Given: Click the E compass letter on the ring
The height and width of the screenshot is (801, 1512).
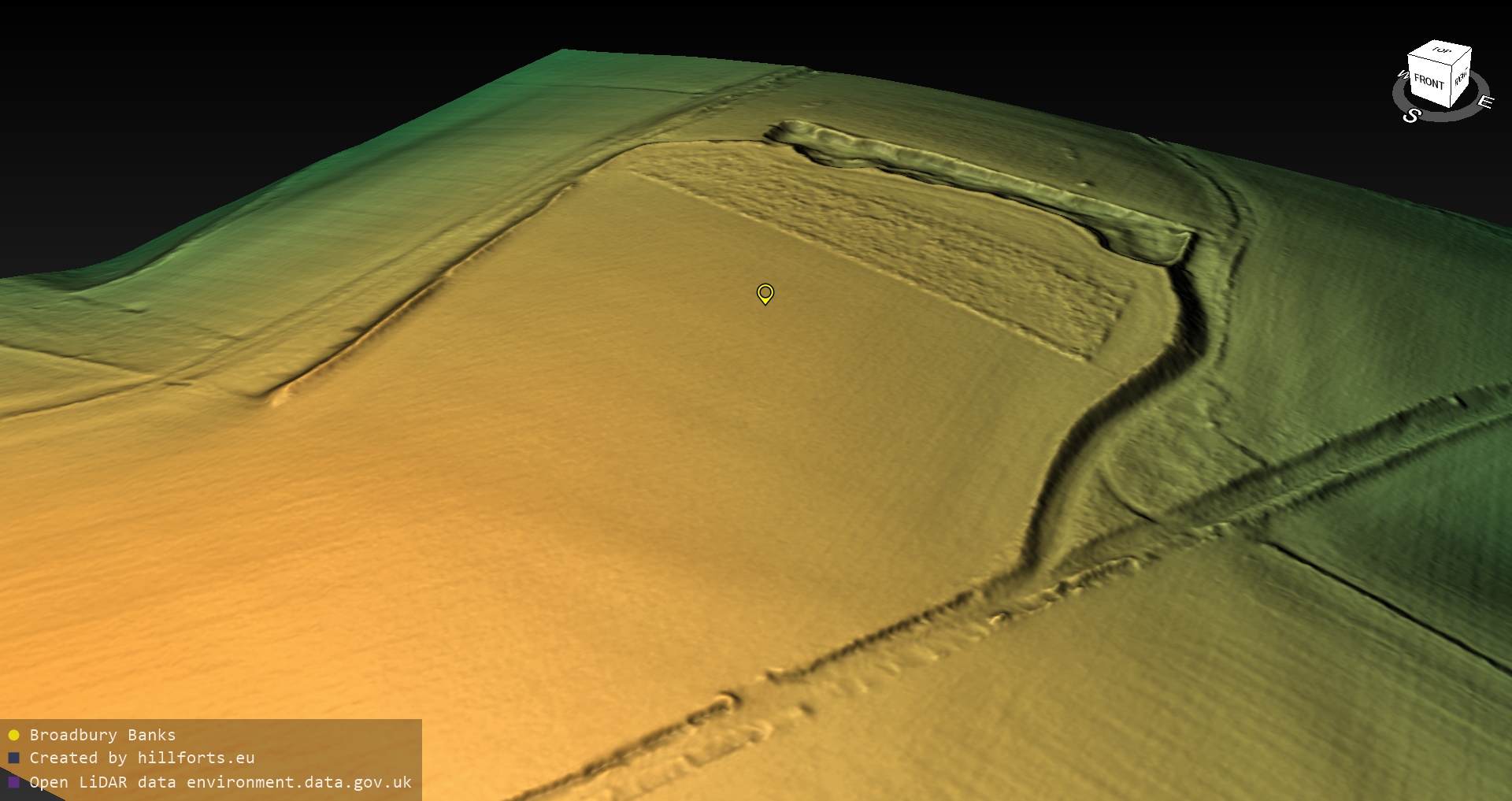Looking at the screenshot, I should click(x=1484, y=102).
